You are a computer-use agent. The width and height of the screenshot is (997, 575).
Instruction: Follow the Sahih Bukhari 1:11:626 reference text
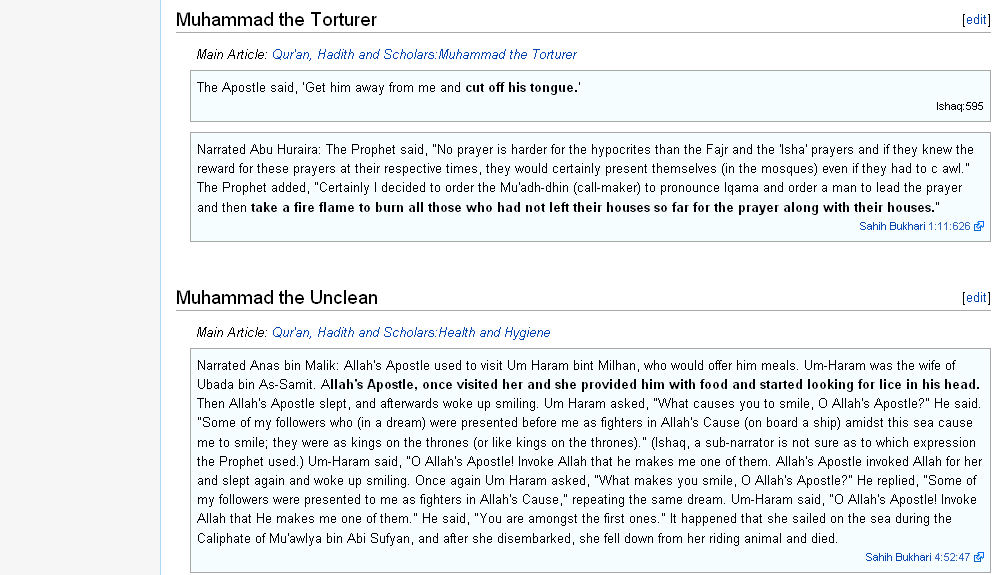tap(914, 226)
